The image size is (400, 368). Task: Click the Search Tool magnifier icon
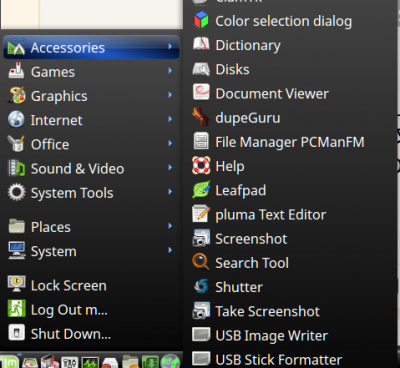(201, 262)
